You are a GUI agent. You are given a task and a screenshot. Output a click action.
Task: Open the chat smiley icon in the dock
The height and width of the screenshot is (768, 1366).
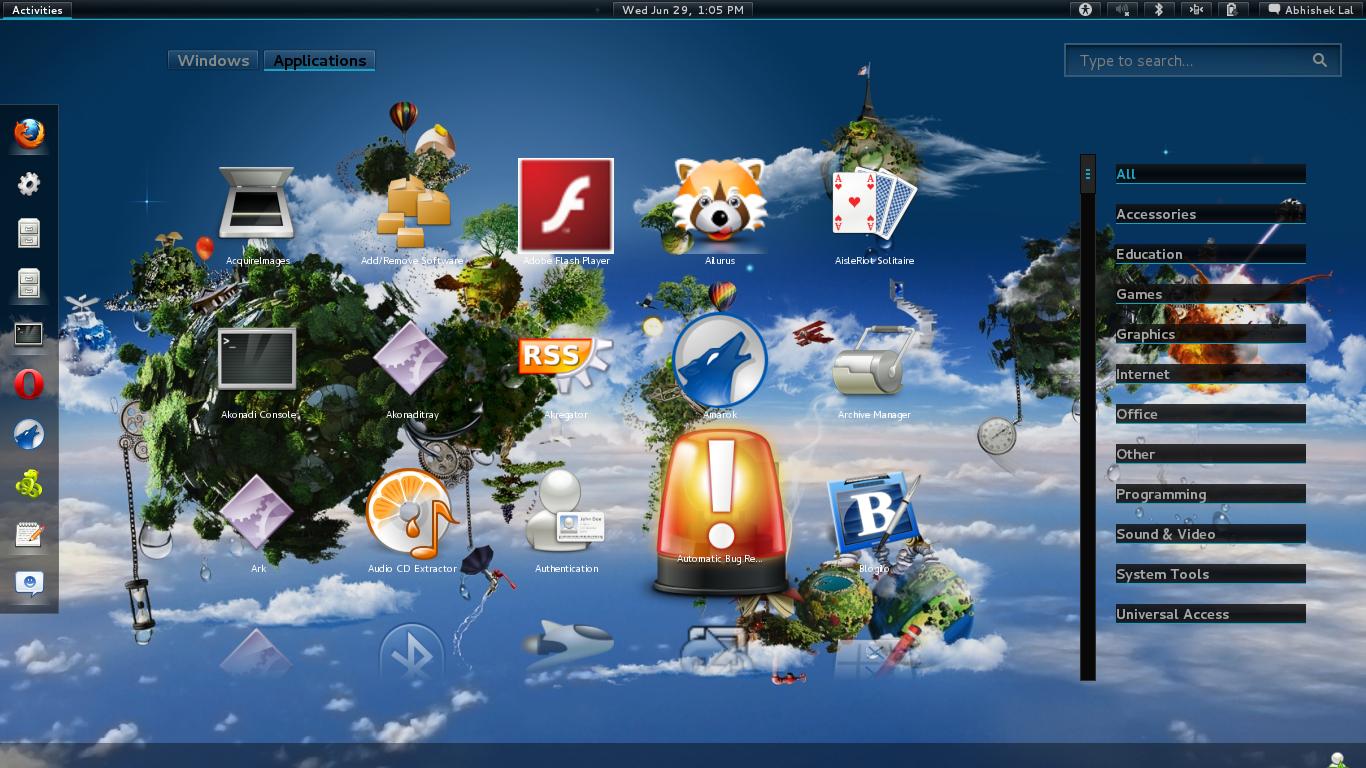click(29, 583)
